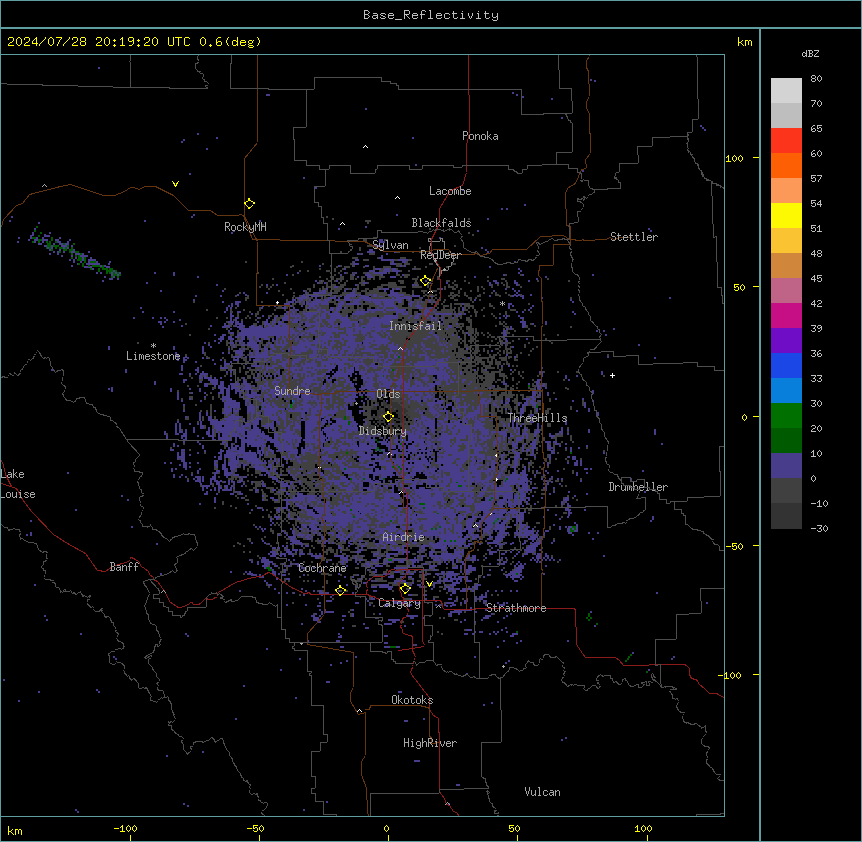Click the Lacombe city label
This screenshot has width=862, height=842.
click(450, 191)
